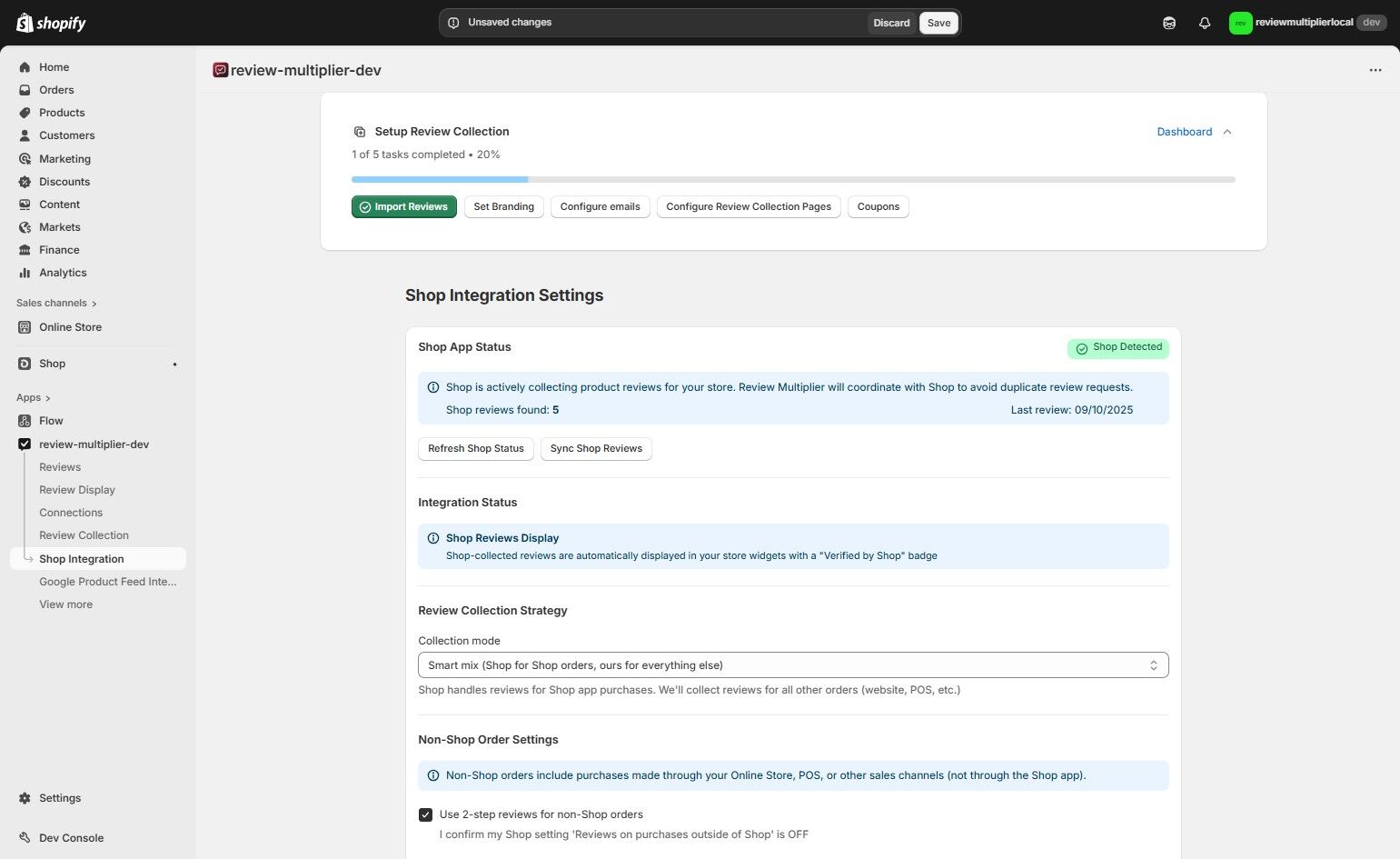The width and height of the screenshot is (1400, 859).
Task: Open Review Display in the app submenu
Action: [x=77, y=490]
